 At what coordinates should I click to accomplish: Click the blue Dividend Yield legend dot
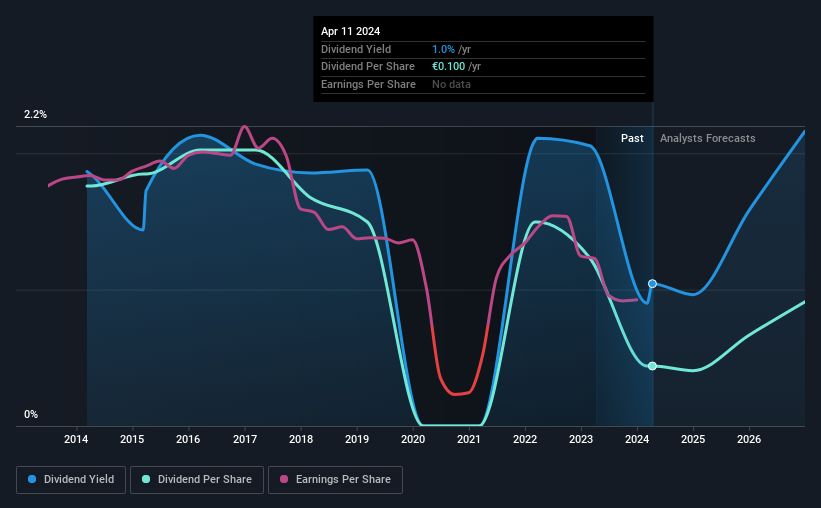(x=32, y=479)
